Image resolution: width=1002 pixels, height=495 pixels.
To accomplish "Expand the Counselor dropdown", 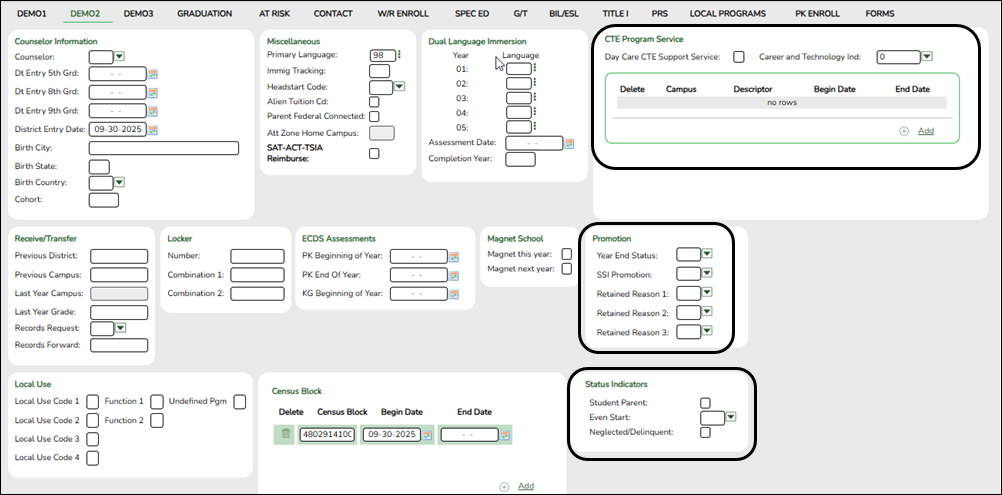I will point(119,57).
